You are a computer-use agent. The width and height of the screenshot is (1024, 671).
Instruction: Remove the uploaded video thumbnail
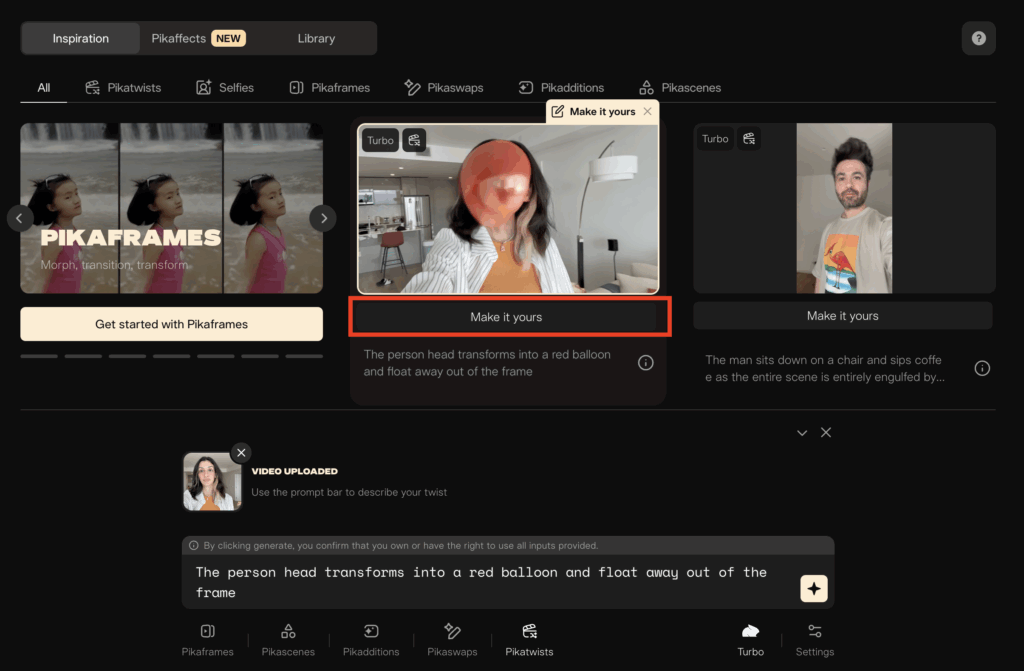point(241,453)
